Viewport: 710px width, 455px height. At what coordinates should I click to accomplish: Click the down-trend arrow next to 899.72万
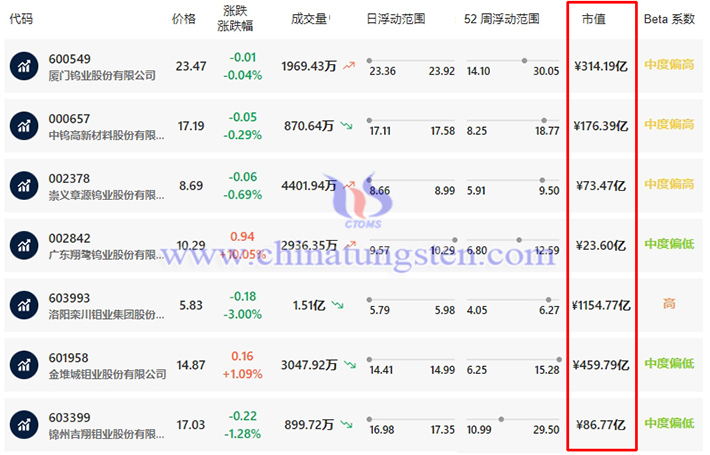pyautogui.click(x=346, y=424)
